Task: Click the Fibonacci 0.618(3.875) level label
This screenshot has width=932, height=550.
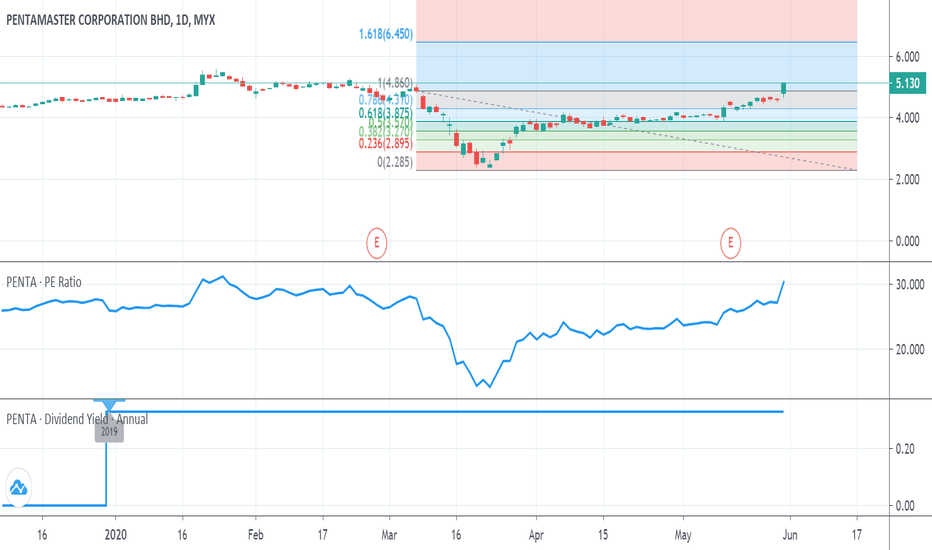Action: (385, 113)
